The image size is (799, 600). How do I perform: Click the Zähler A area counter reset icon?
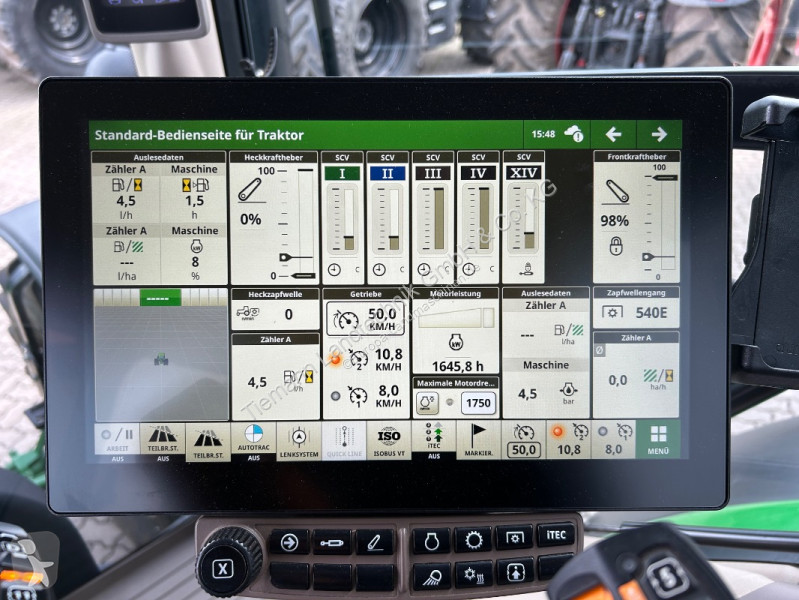(x=600, y=350)
